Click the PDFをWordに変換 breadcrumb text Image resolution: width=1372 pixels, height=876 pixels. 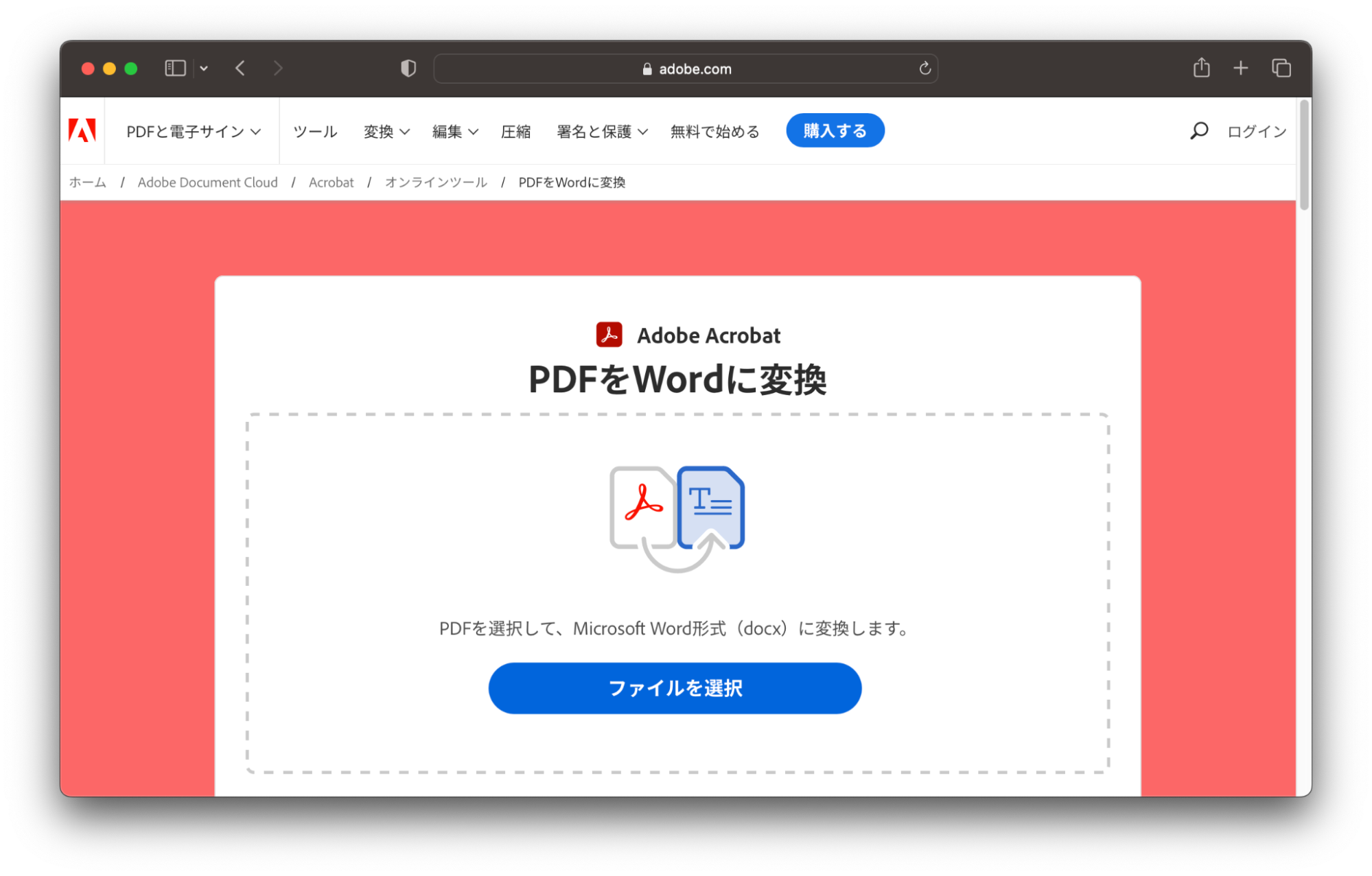(572, 182)
